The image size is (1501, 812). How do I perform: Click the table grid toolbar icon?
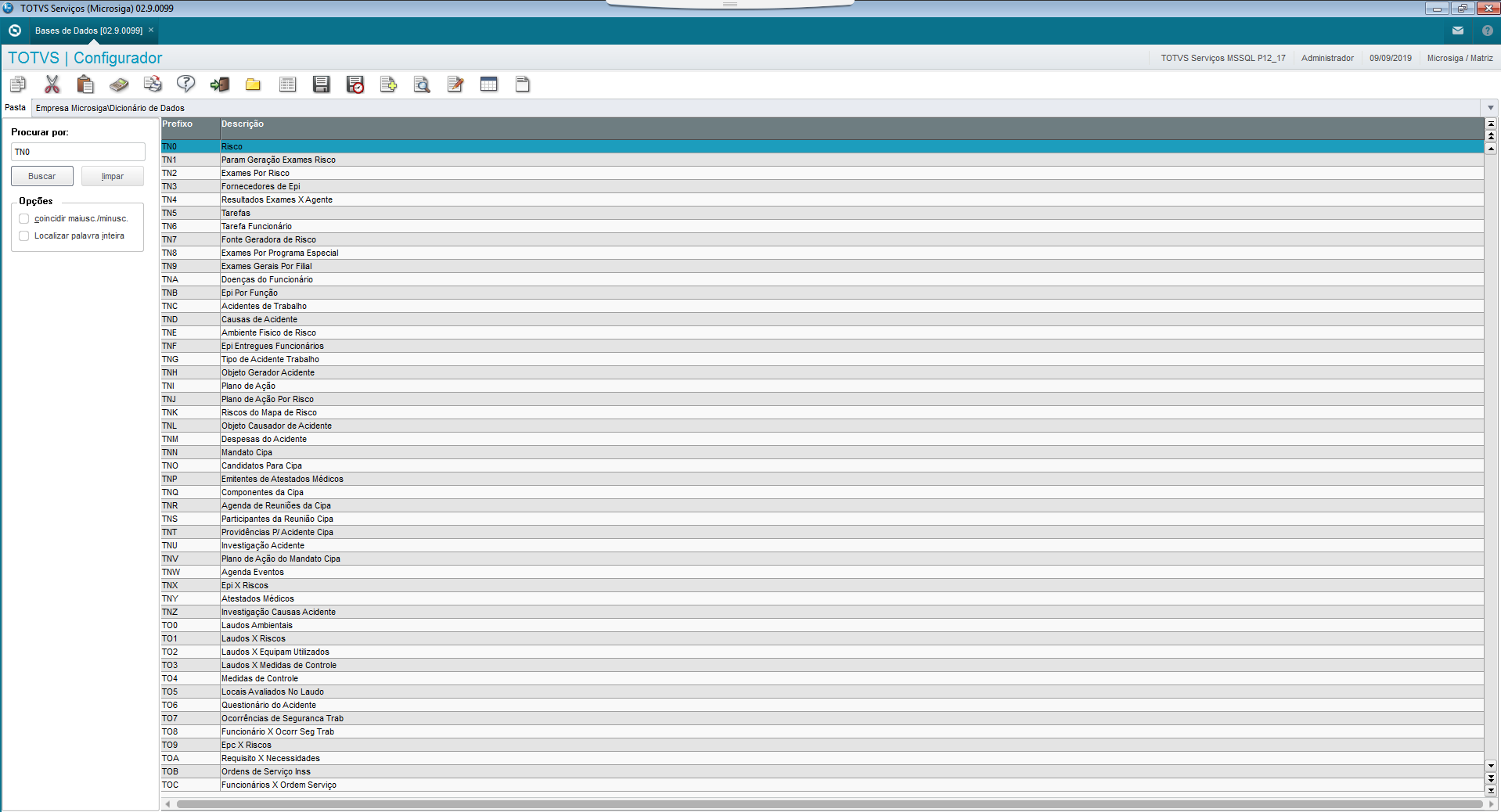(x=489, y=84)
